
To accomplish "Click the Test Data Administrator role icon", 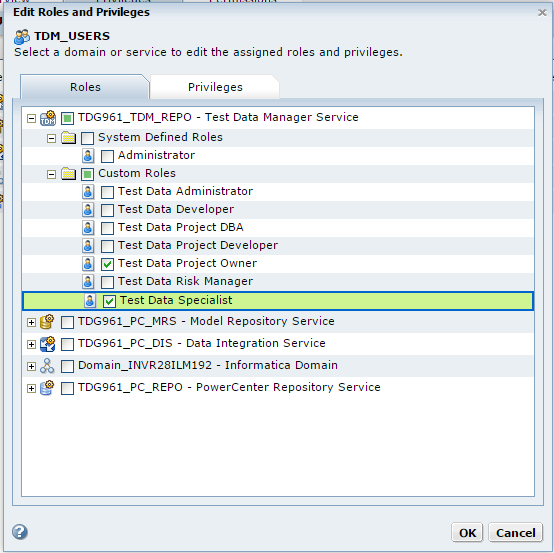I will coord(88,192).
